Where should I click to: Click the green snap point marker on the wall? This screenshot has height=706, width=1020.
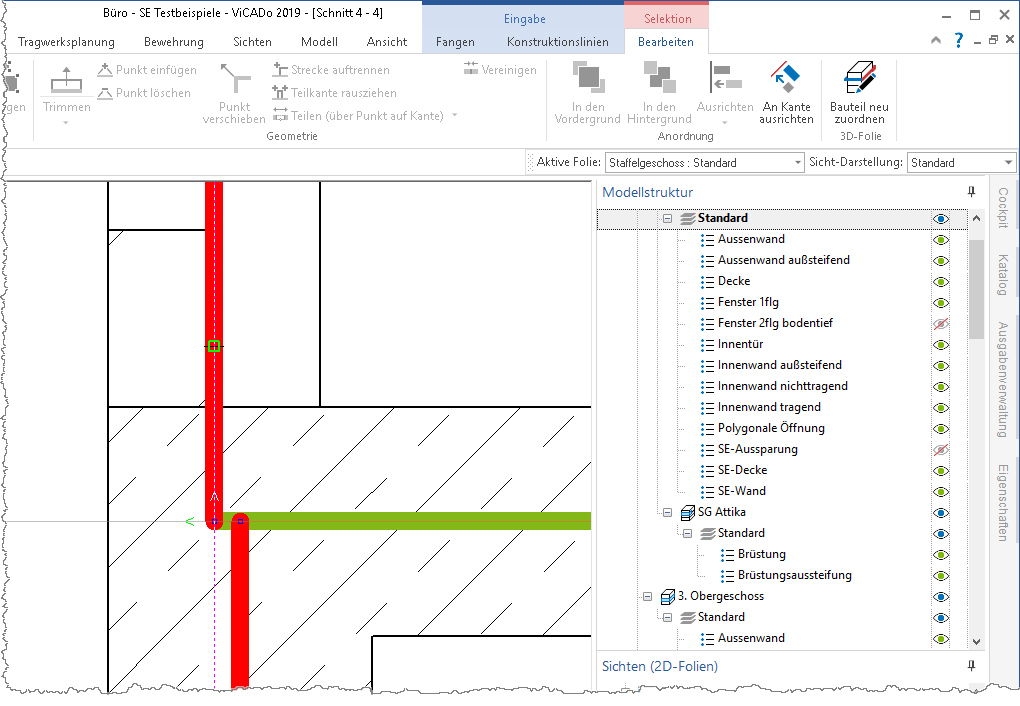pyautogui.click(x=214, y=346)
